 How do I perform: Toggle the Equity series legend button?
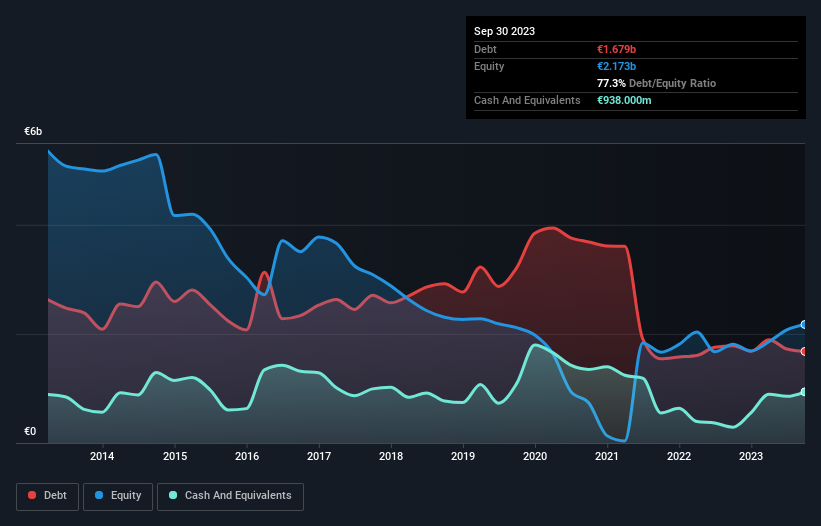click(x=118, y=496)
